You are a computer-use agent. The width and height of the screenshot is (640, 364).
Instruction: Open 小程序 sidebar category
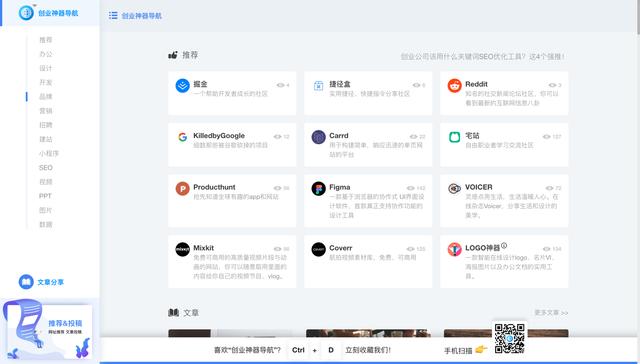coord(49,153)
